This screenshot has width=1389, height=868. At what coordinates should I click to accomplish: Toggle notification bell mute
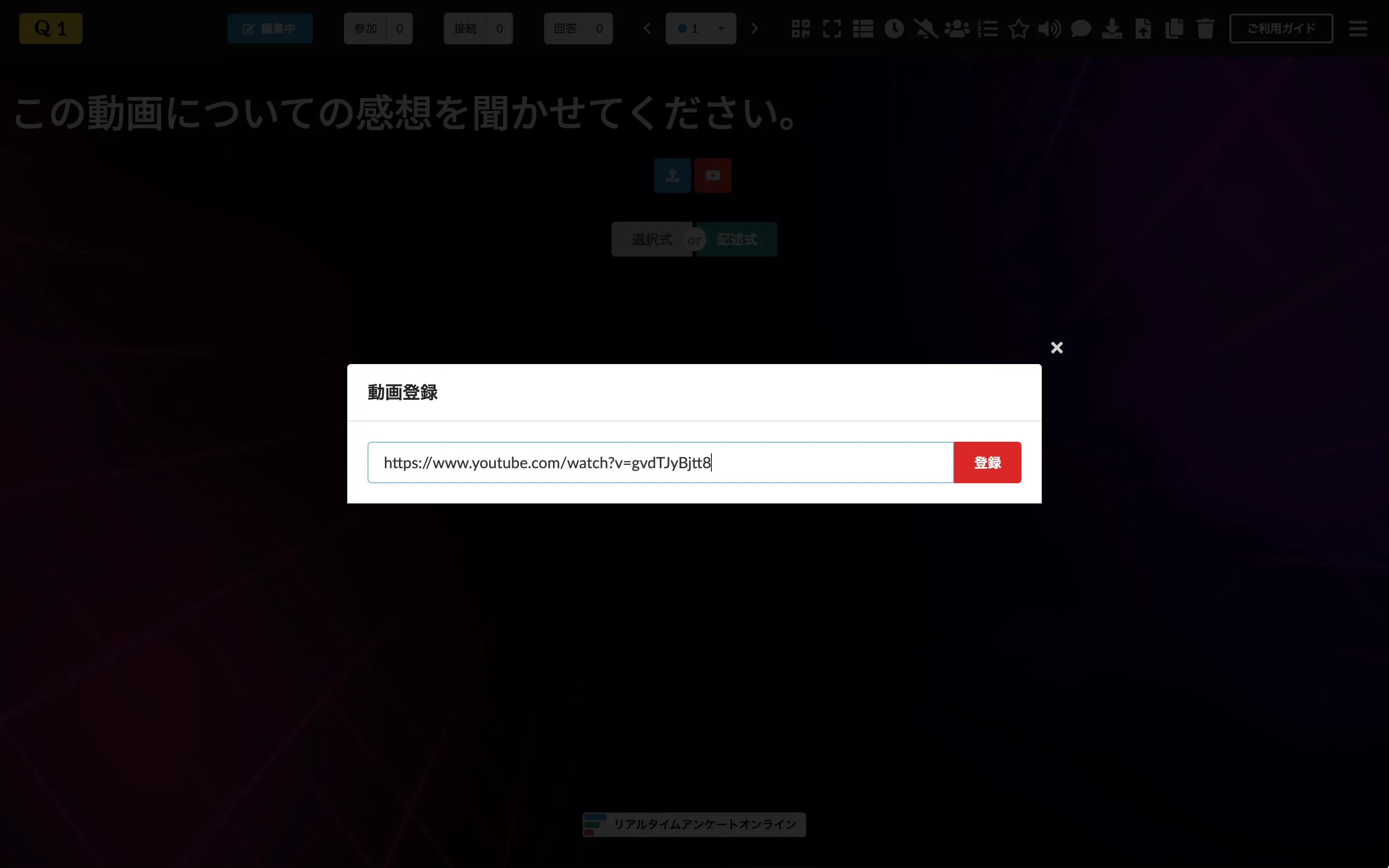[925, 28]
